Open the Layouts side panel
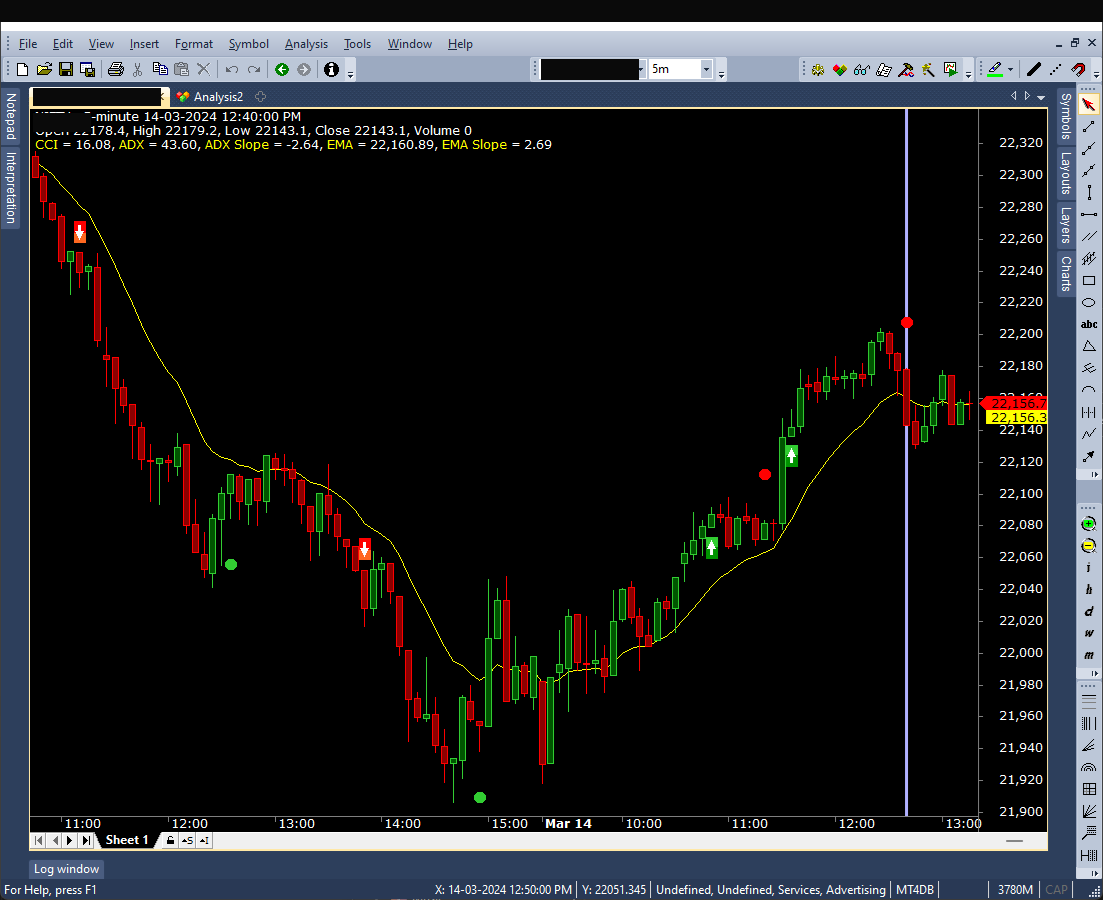The width and height of the screenshot is (1103, 900). (x=1066, y=173)
